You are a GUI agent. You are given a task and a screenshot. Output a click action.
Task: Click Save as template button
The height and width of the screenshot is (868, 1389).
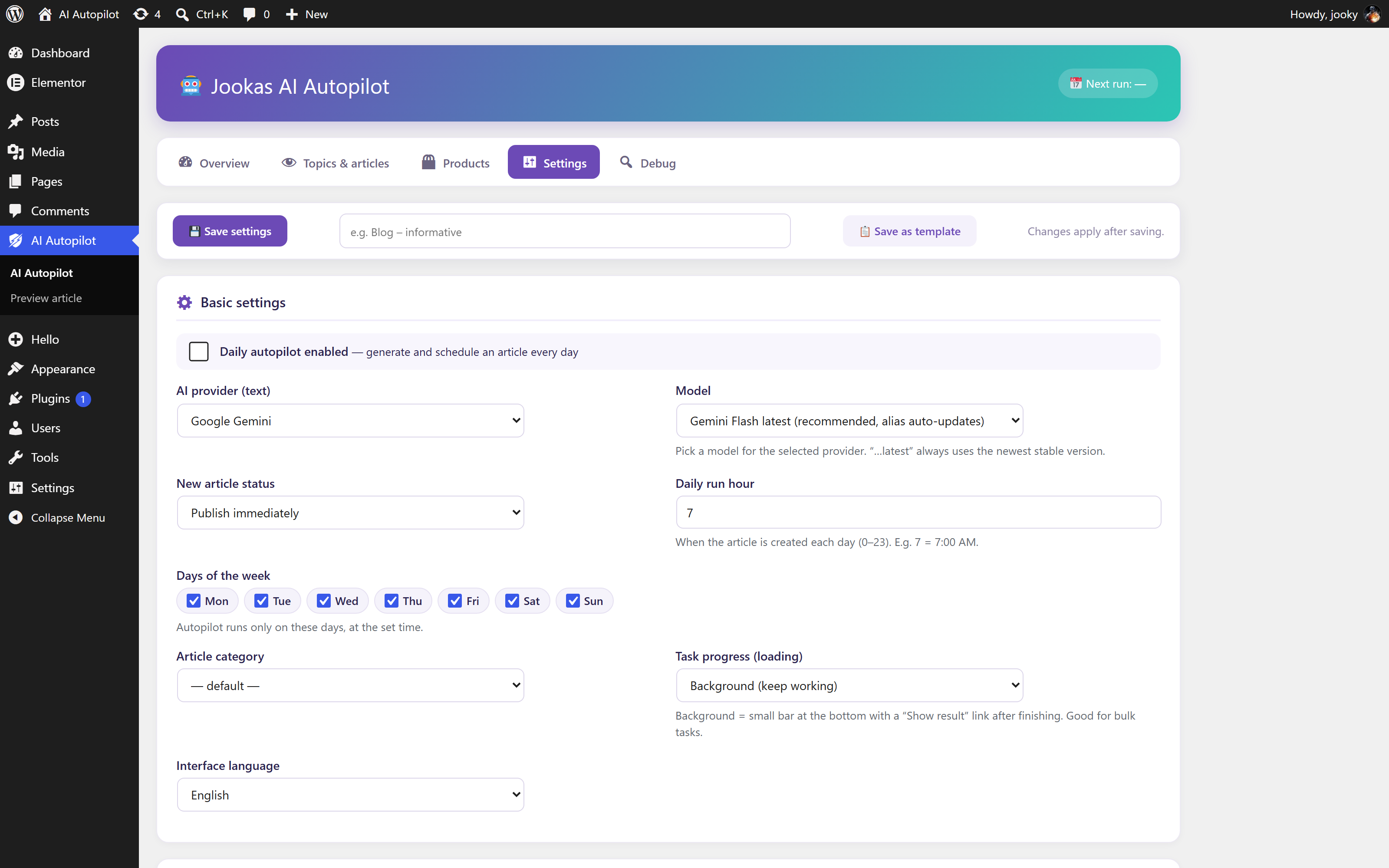910,231
